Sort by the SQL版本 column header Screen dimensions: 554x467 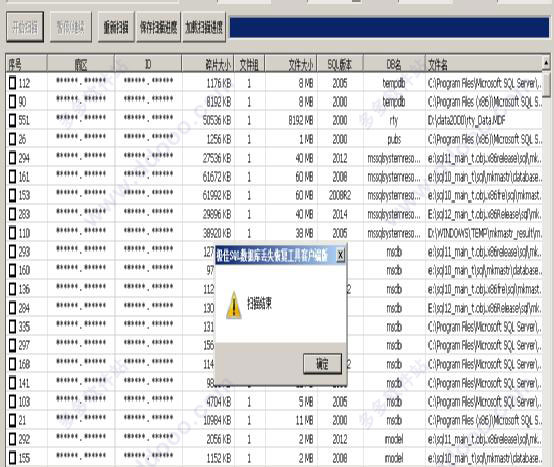tap(340, 64)
